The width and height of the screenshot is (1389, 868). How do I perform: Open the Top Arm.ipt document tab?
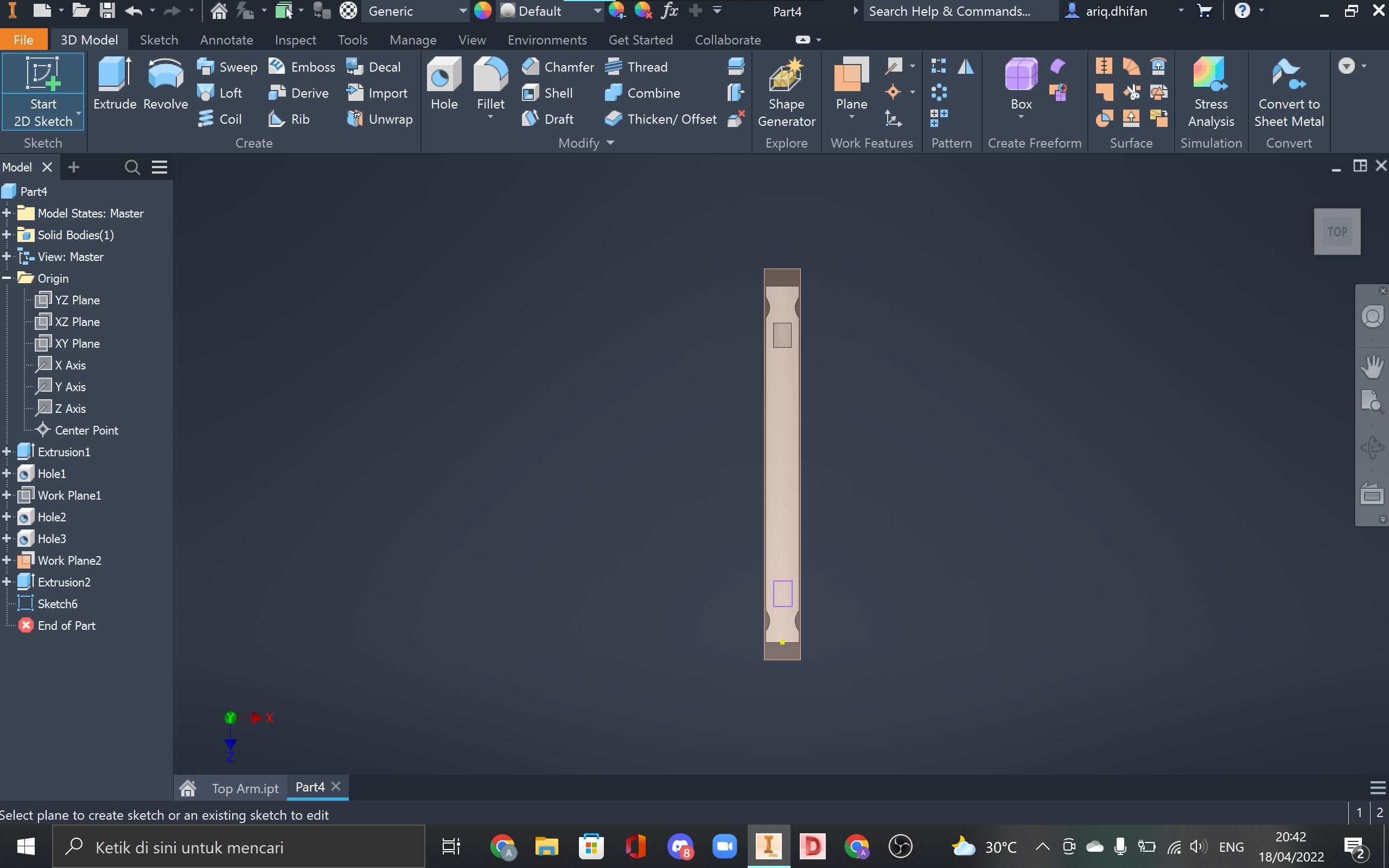(x=245, y=788)
